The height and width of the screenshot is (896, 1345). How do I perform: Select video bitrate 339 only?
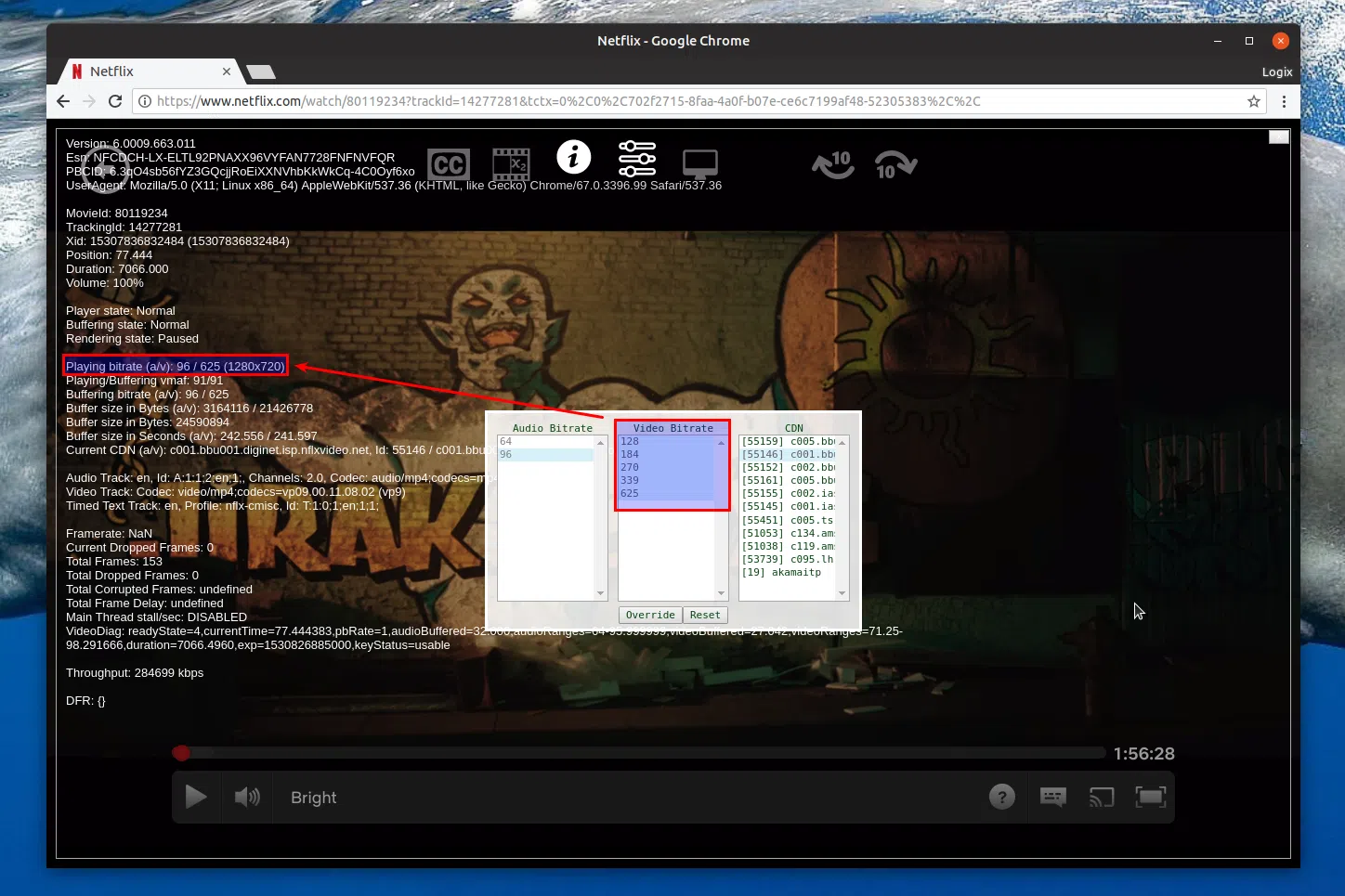pos(630,480)
